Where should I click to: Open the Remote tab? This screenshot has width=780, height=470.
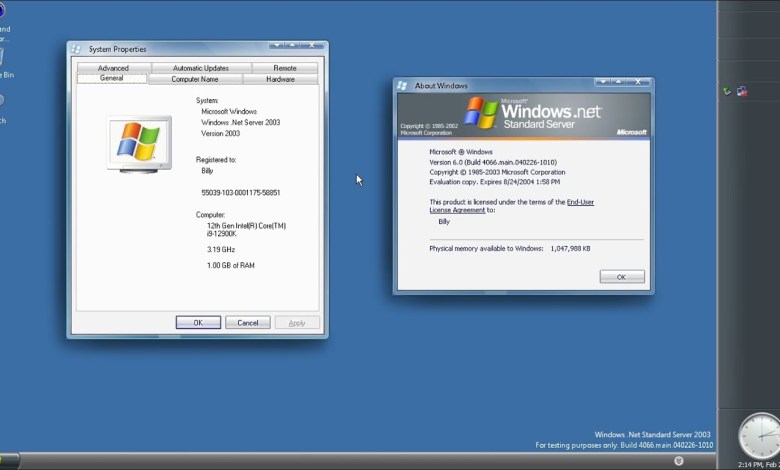click(285, 68)
